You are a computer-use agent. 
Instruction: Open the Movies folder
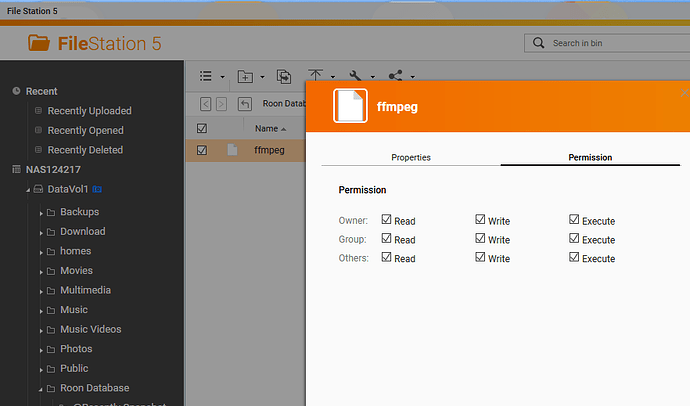coord(77,271)
